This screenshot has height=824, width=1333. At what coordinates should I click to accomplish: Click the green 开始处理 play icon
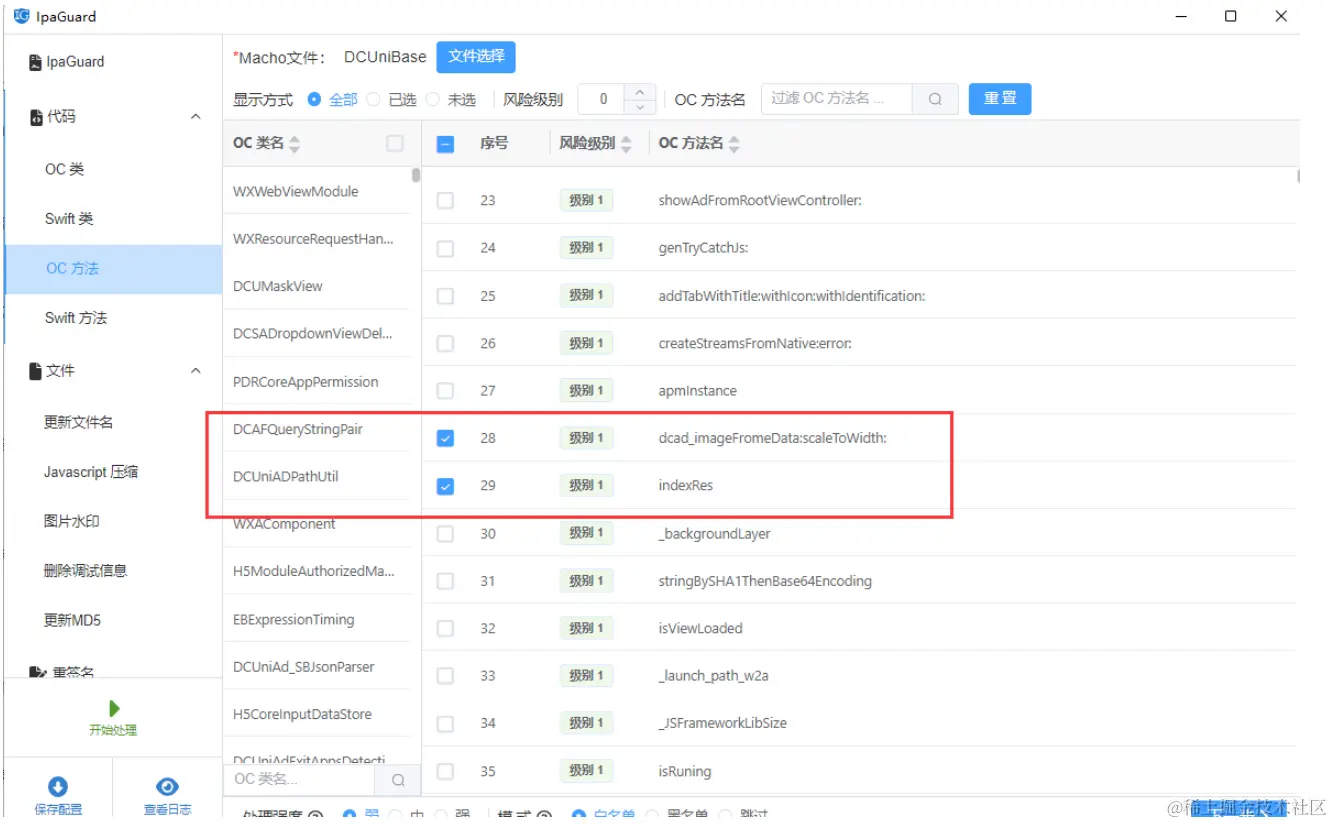(x=114, y=708)
